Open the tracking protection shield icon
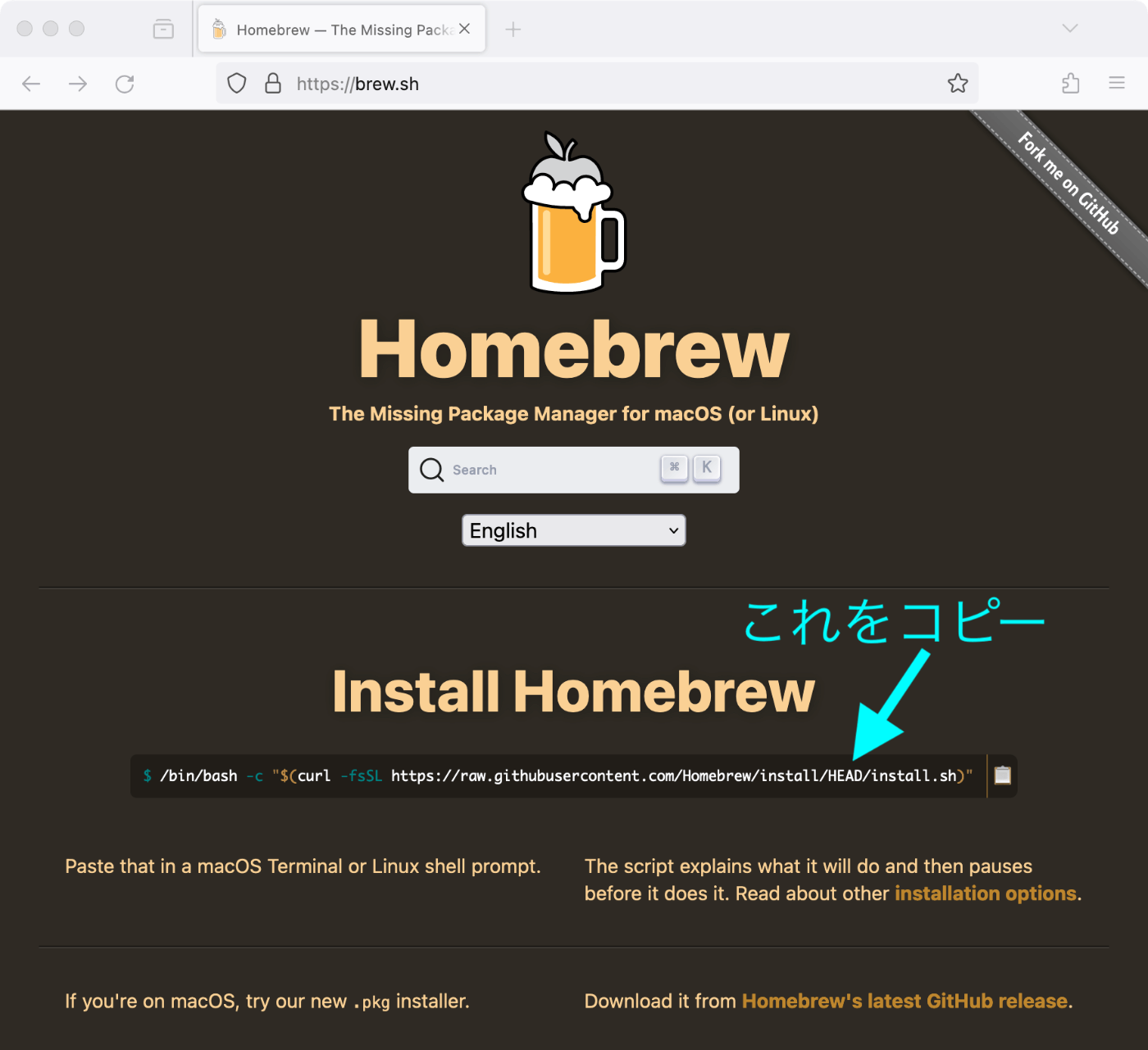 (237, 84)
